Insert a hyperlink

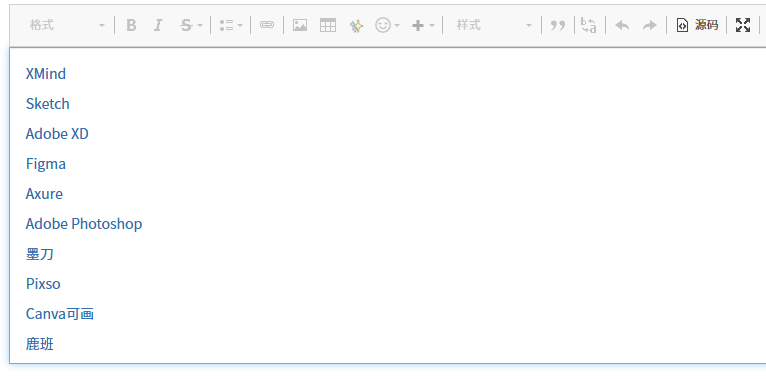point(267,25)
